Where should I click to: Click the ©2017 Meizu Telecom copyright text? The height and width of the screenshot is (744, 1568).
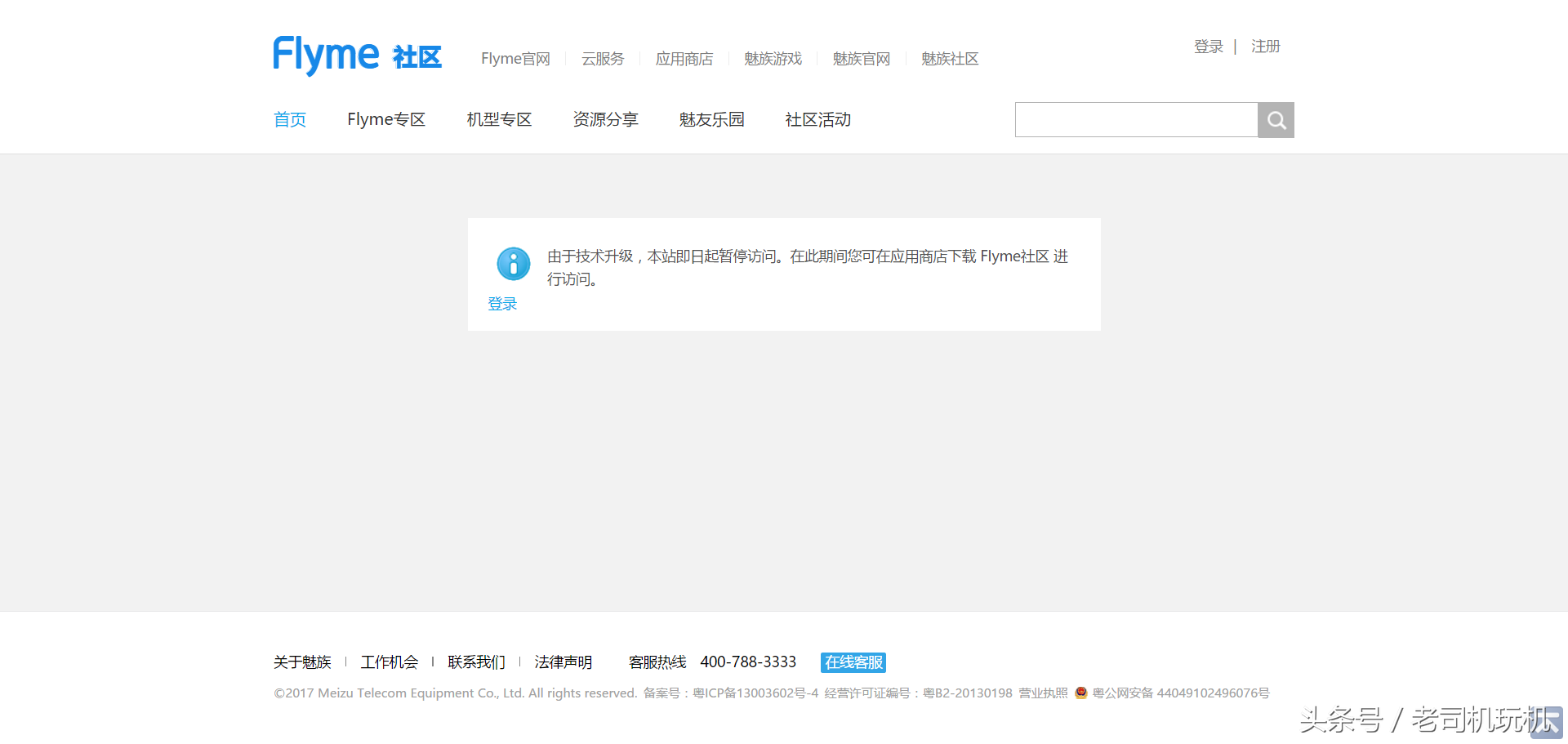(456, 693)
